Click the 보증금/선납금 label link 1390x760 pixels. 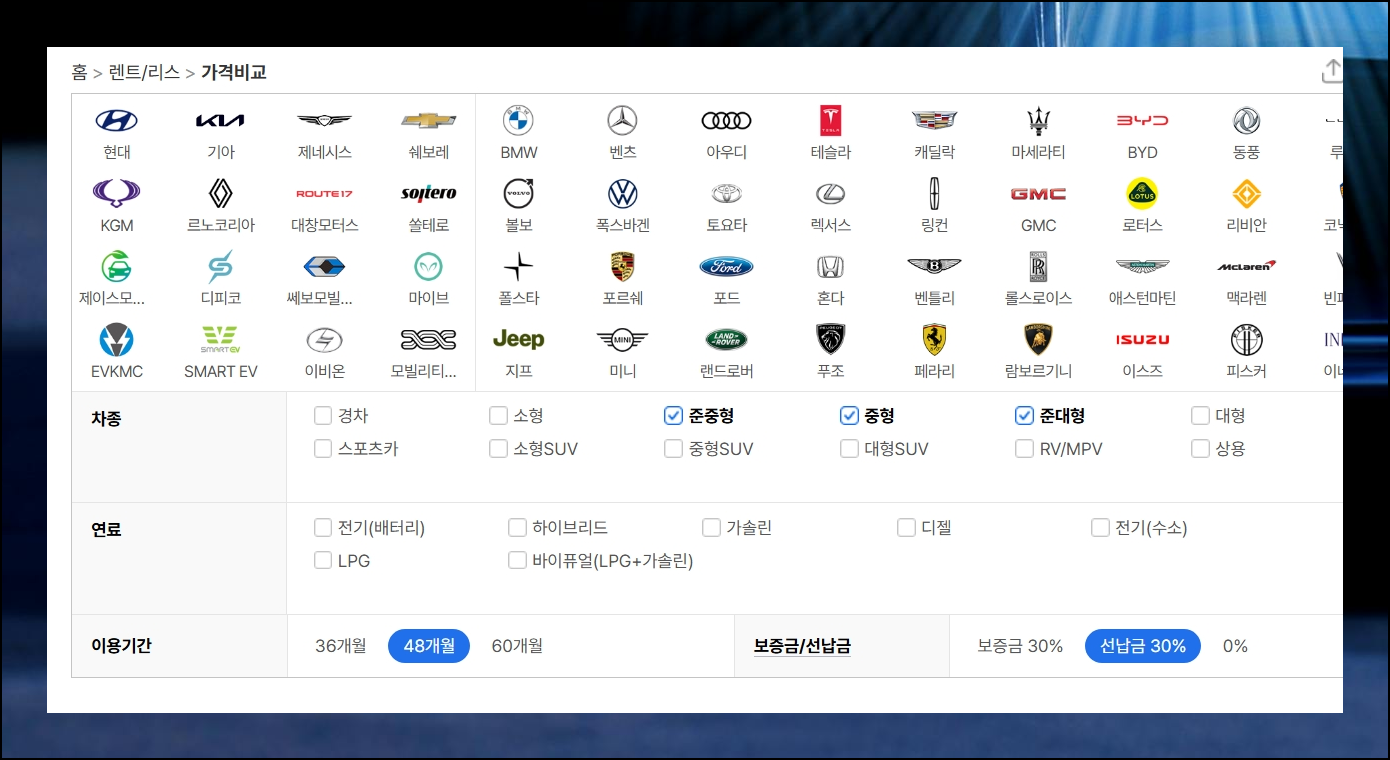point(802,646)
